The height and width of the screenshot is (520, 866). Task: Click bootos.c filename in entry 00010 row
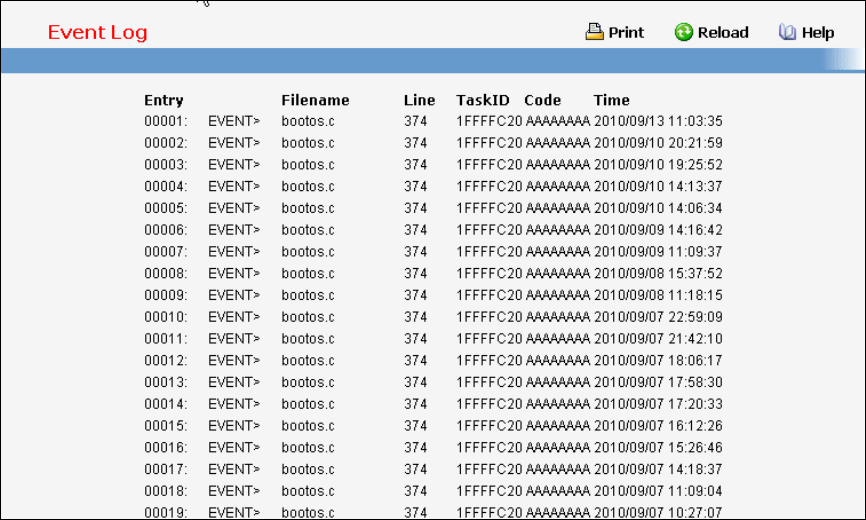coord(308,317)
